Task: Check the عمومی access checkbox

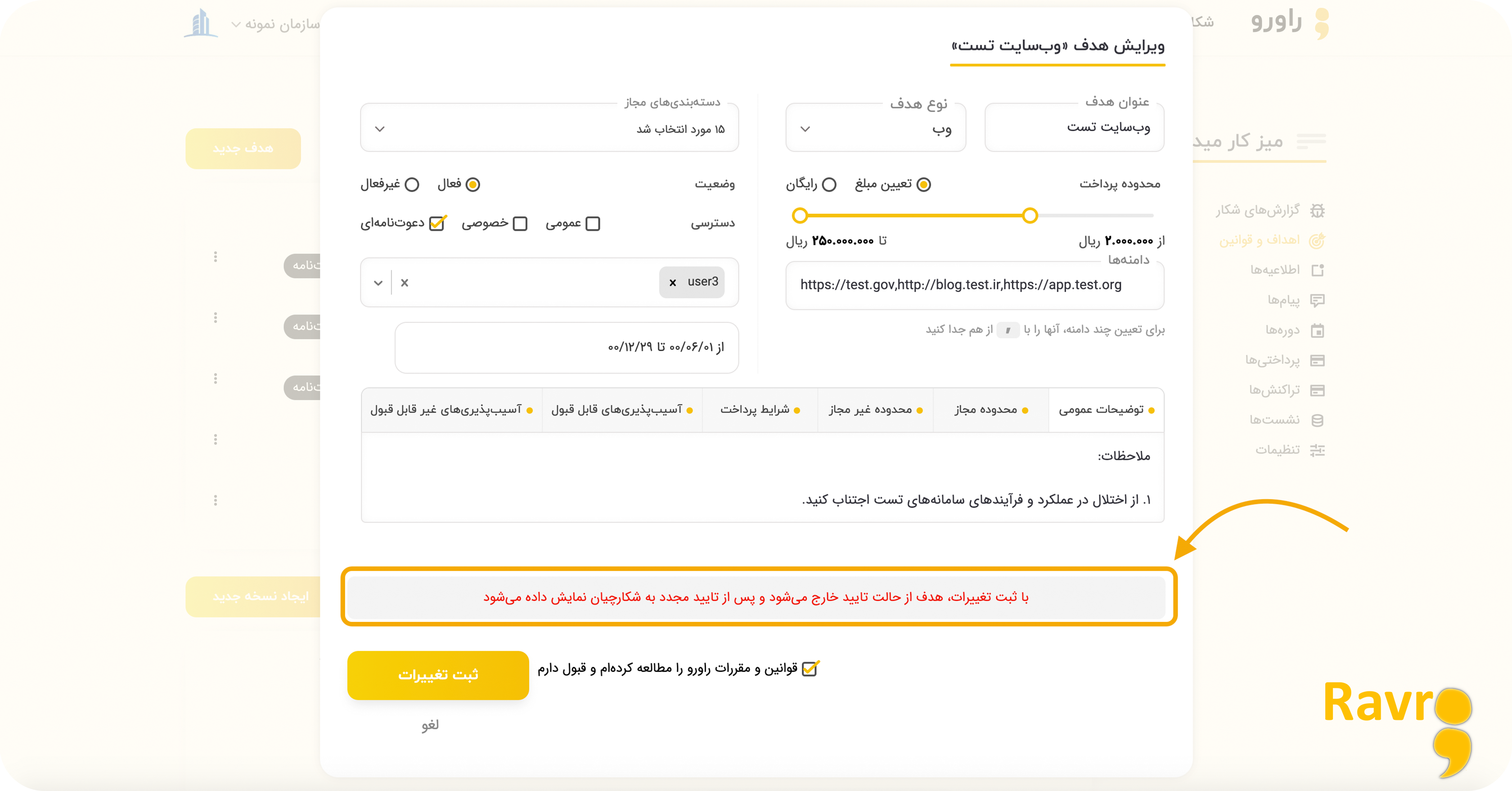Action: tap(593, 224)
